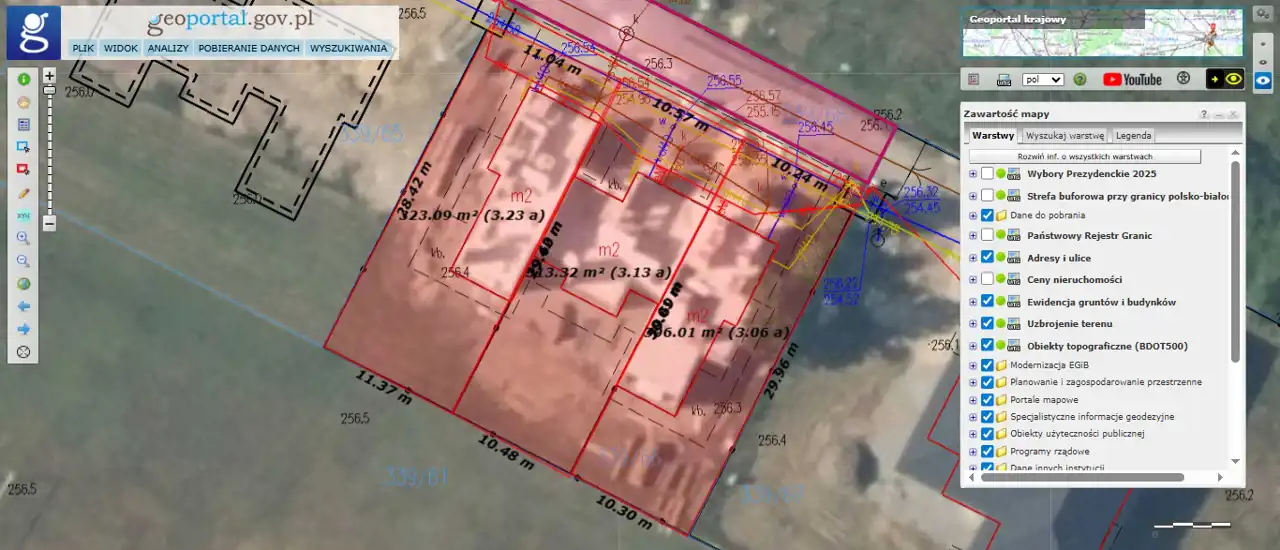
Task: Activate the pencil drawing tool
Action: (x=24, y=193)
